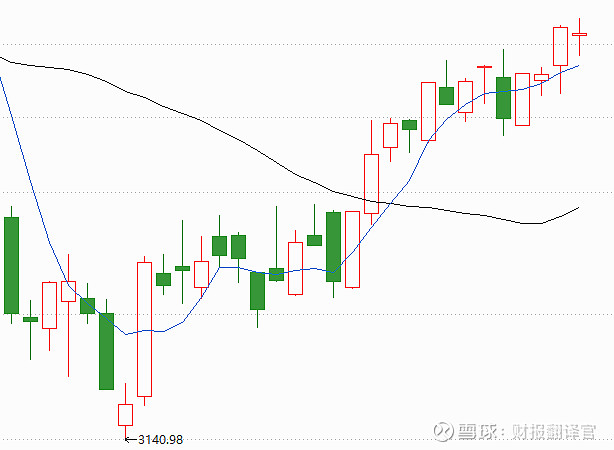Screen dimensions: 614x450
Task: Click the tall hollow candle second from right
Action: pos(560,46)
